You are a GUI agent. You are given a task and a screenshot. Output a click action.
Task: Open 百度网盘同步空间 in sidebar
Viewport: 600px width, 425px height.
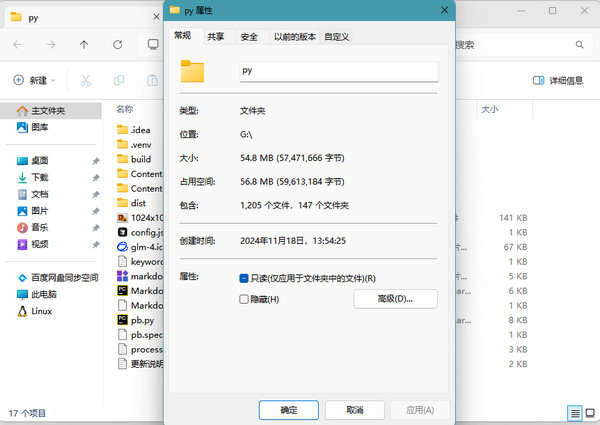point(58,278)
